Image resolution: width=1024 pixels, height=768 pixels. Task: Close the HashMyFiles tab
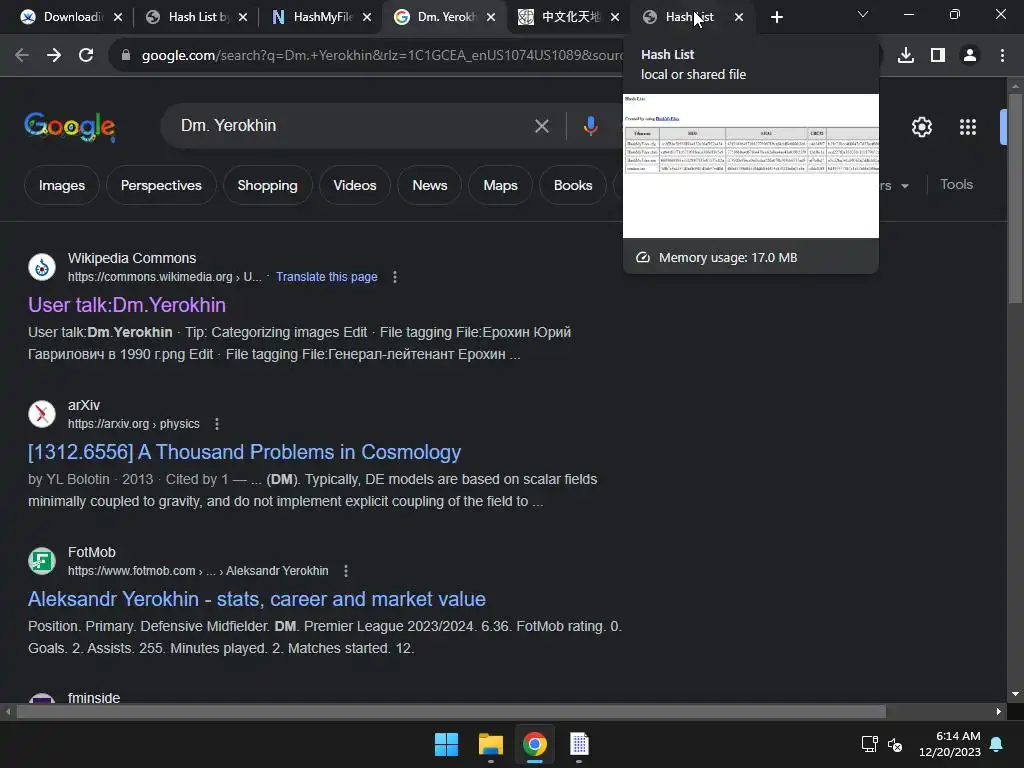tap(367, 17)
